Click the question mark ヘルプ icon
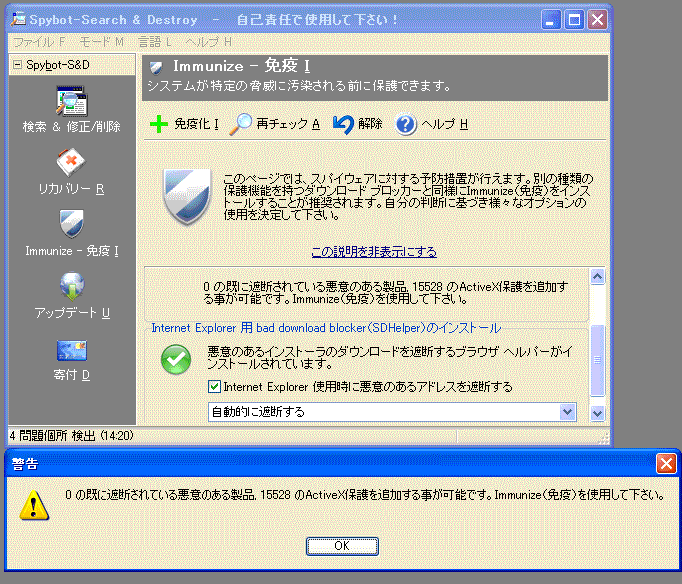The image size is (682, 584). coord(406,125)
